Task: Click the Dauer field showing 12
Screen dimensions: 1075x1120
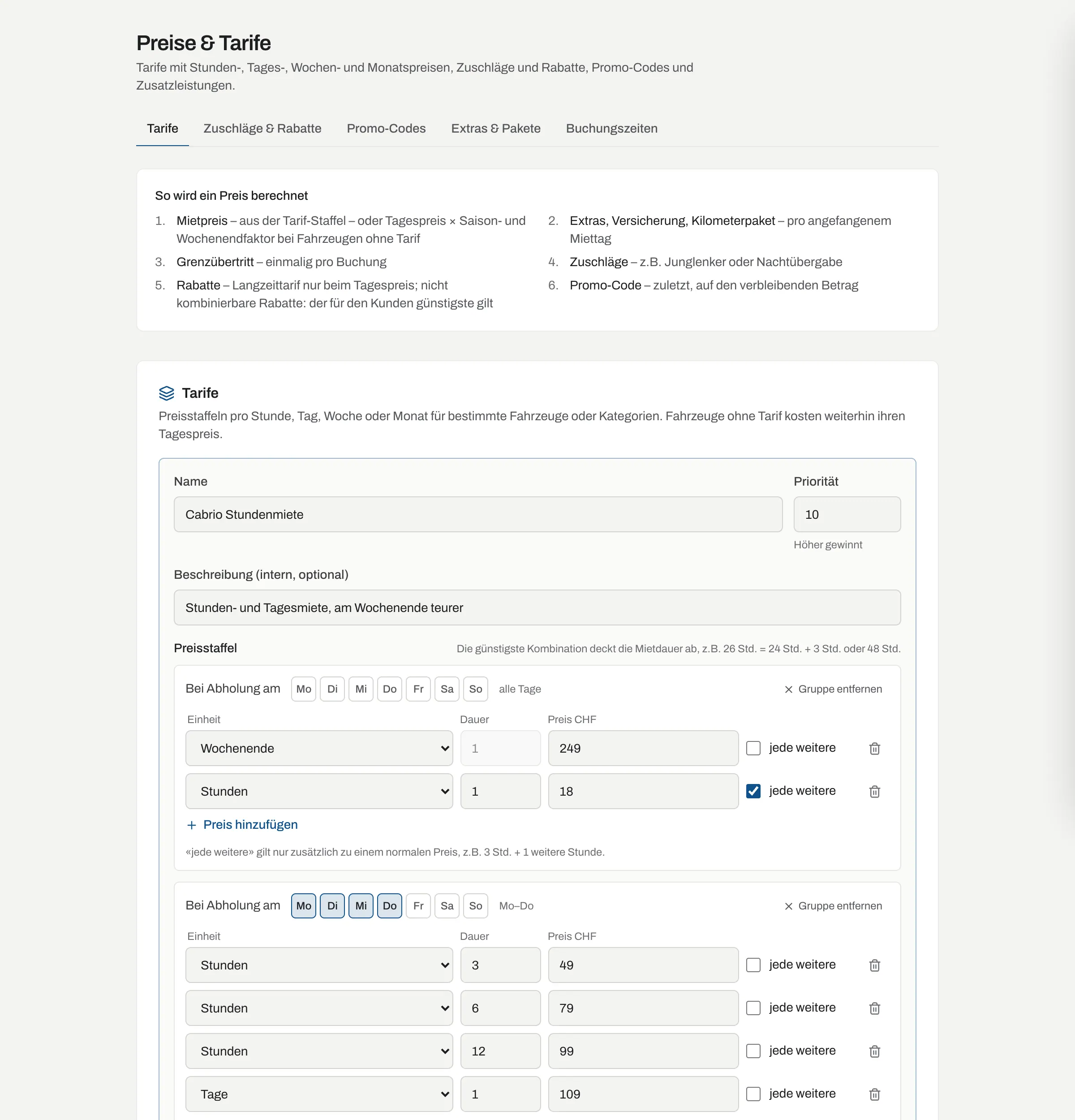Action: pos(500,1051)
